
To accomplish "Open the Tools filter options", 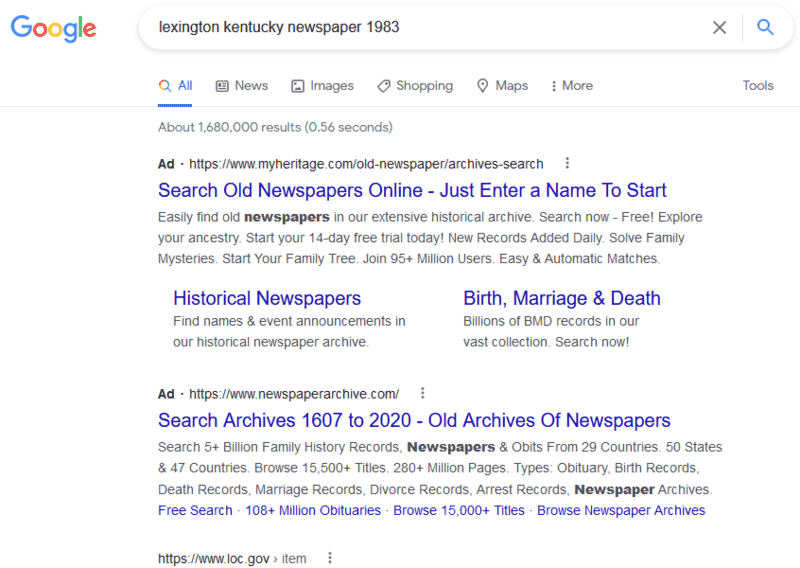I will coord(757,86).
